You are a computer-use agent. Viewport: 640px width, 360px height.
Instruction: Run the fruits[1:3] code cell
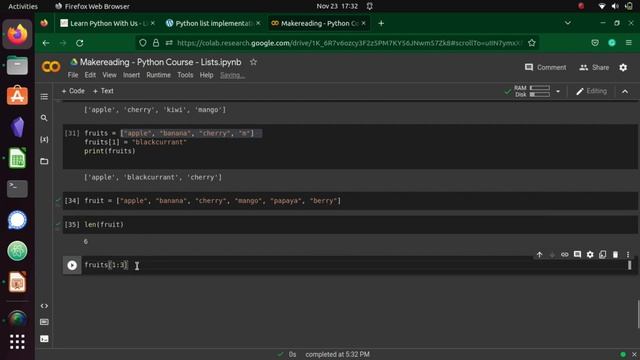tap(72, 265)
